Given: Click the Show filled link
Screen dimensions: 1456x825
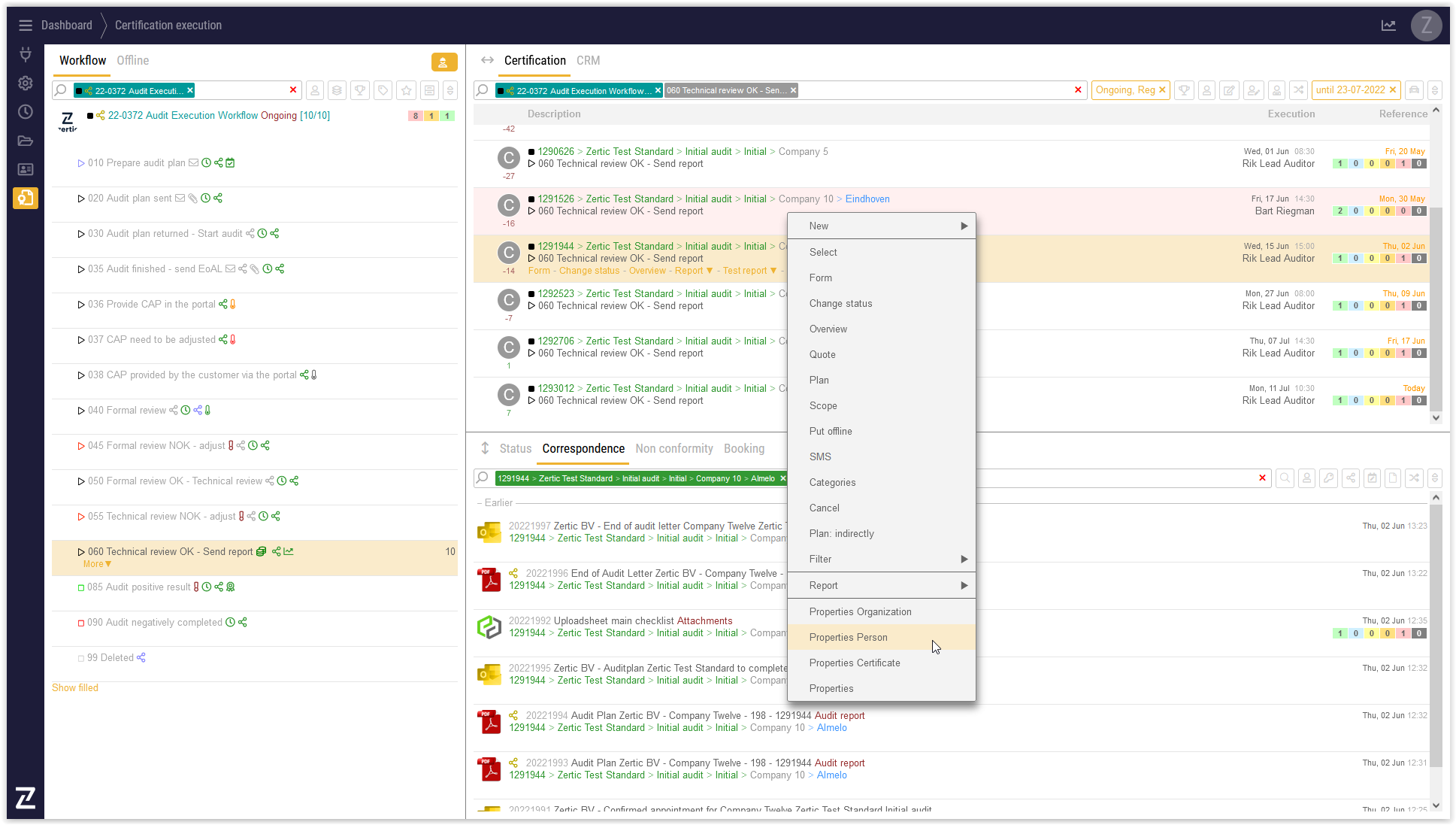Looking at the screenshot, I should (75, 687).
